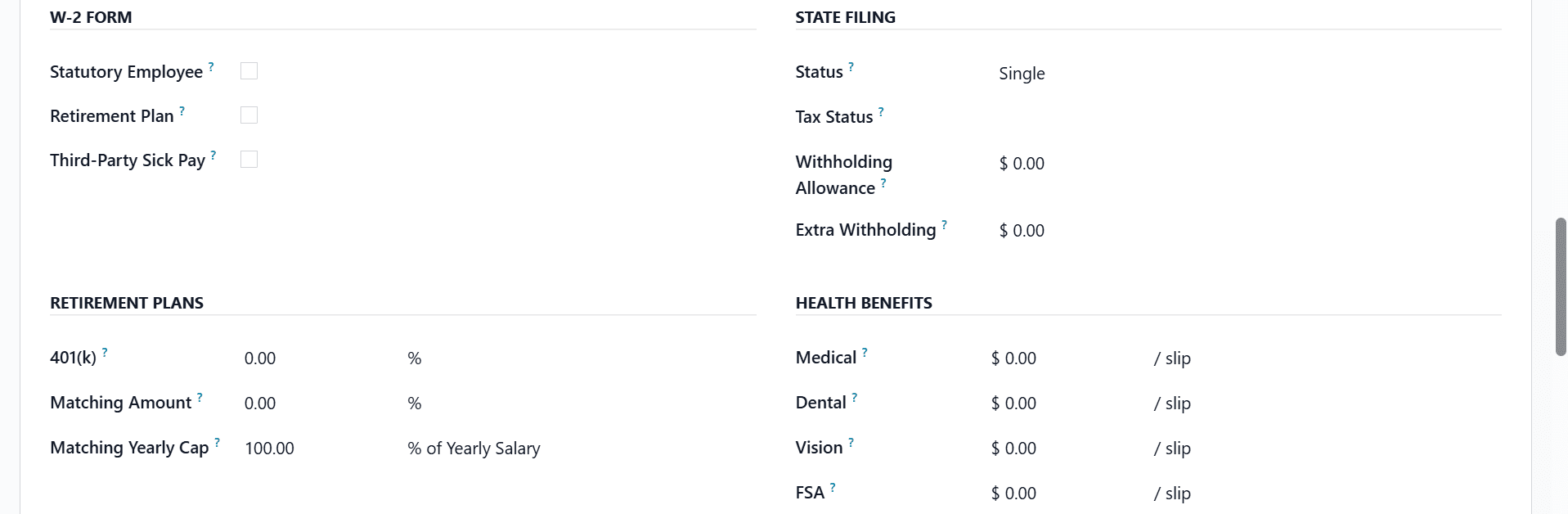
Task: Open the state filing Status dropdown
Action: click(x=1145, y=74)
